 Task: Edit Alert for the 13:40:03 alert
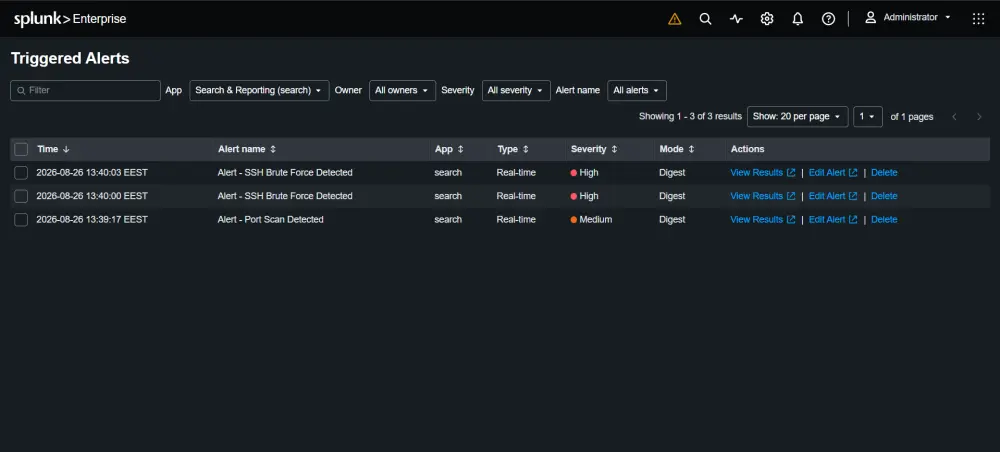click(x=833, y=173)
